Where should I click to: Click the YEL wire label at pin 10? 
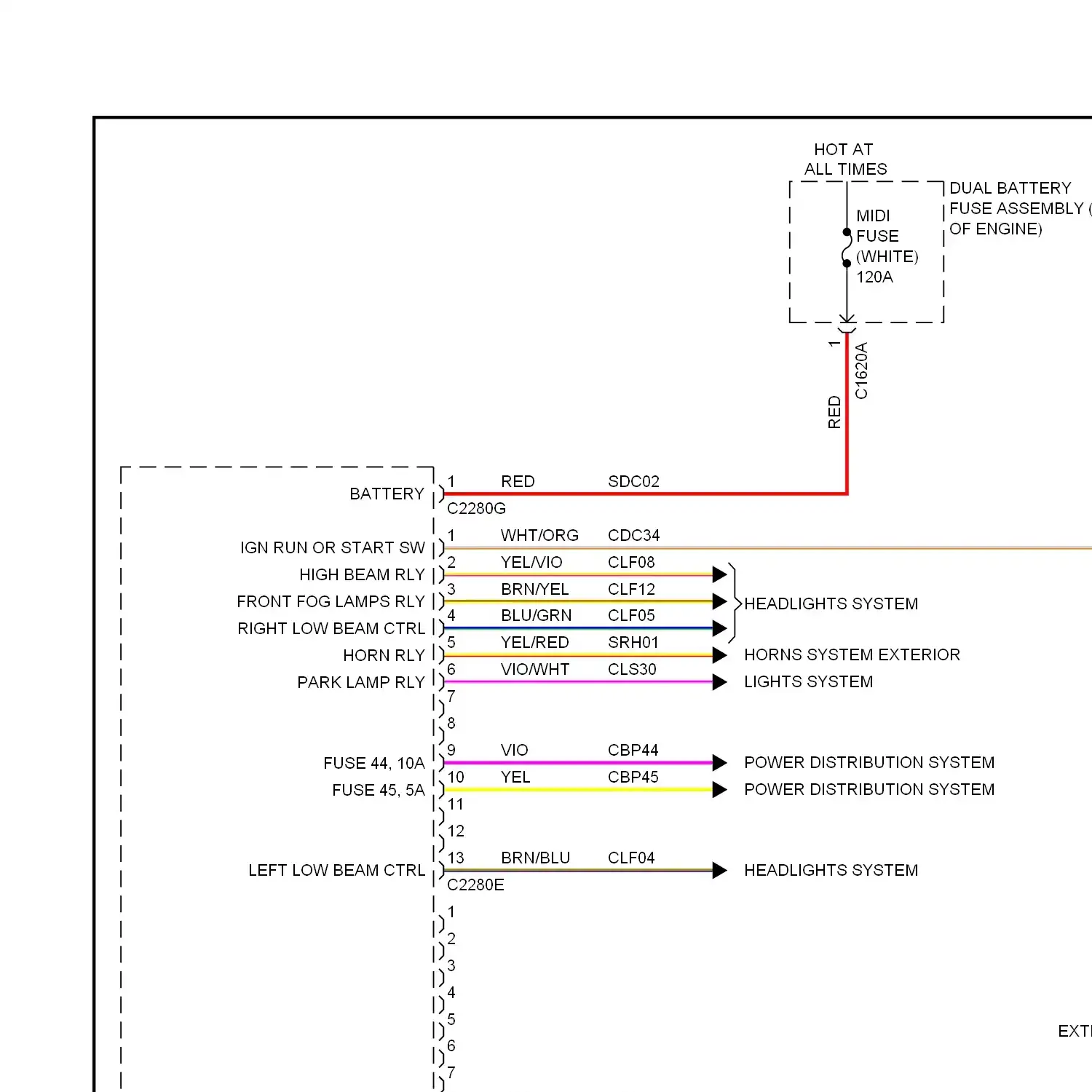coord(515,777)
